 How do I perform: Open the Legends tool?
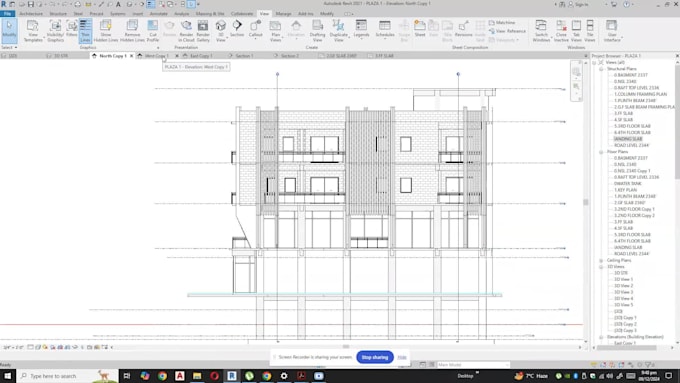pyautogui.click(x=361, y=29)
